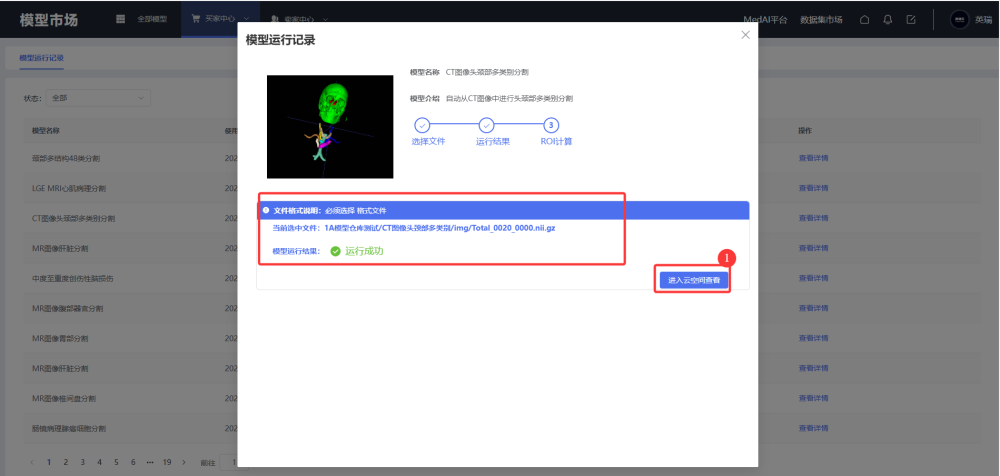Select CT图像头颈部多类别分割 in table
The width and height of the screenshot is (1000, 476).
73,218
